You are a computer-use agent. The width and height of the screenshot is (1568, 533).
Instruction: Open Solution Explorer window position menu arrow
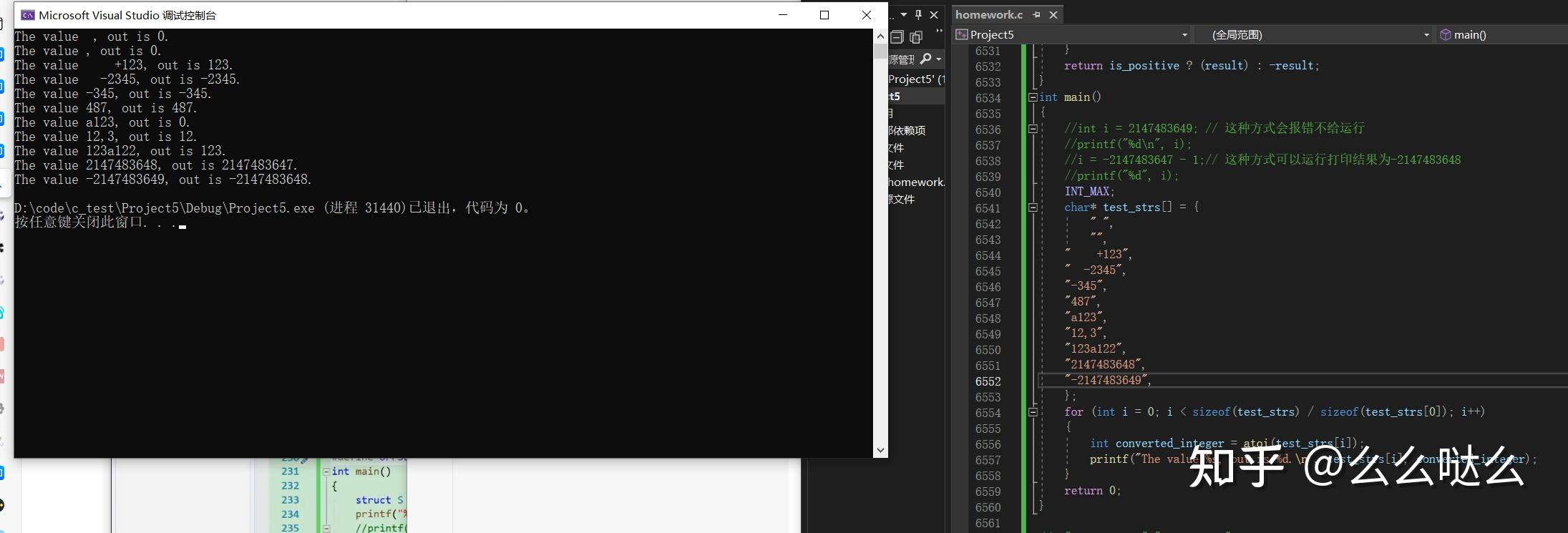click(904, 14)
